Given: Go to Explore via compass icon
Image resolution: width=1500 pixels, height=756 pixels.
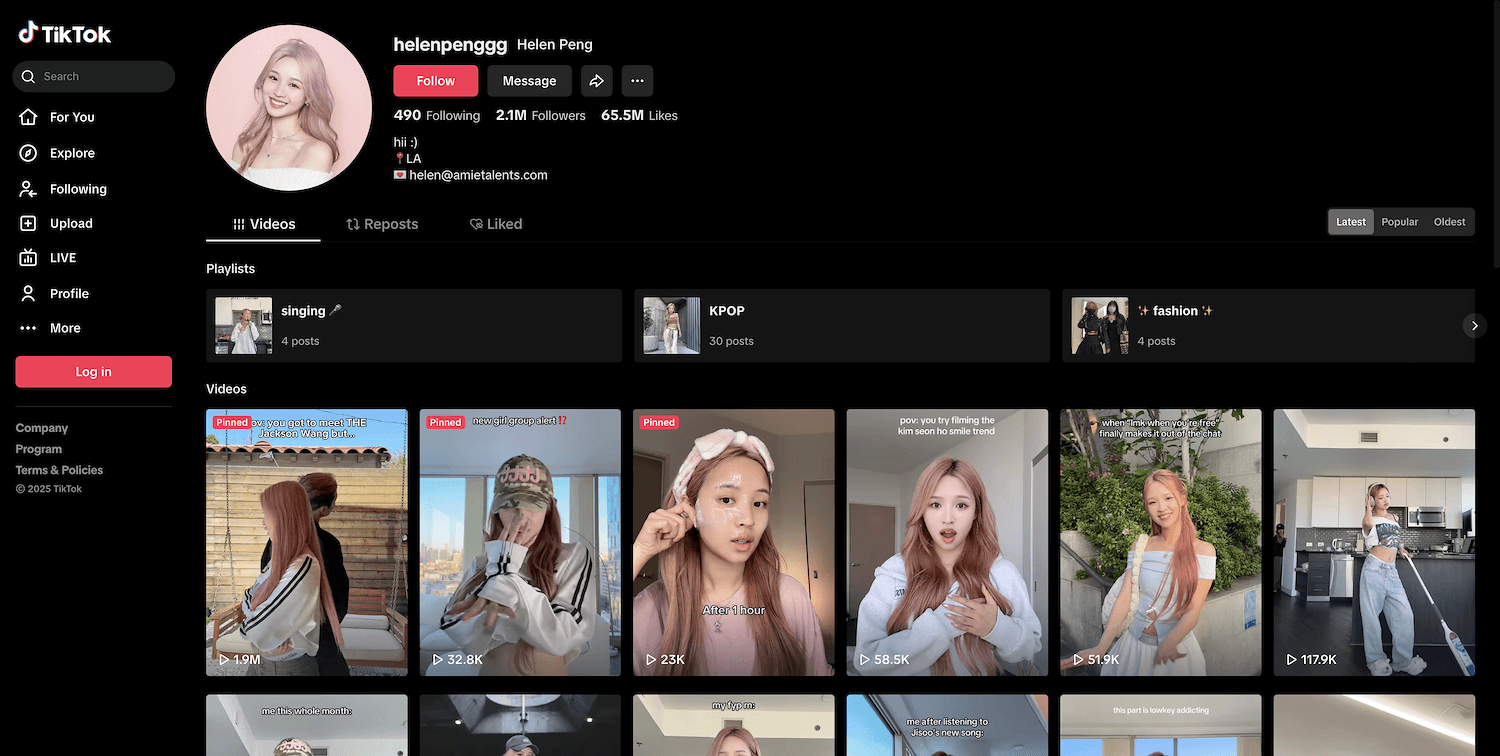Looking at the screenshot, I should pyautogui.click(x=29, y=153).
